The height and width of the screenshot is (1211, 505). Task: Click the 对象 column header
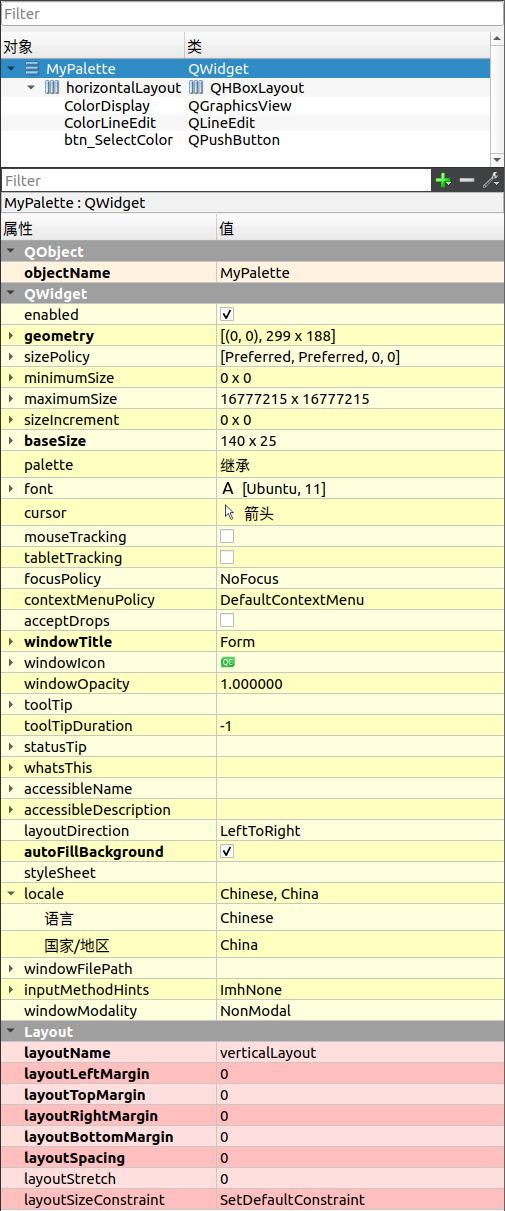pyautogui.click(x=92, y=47)
